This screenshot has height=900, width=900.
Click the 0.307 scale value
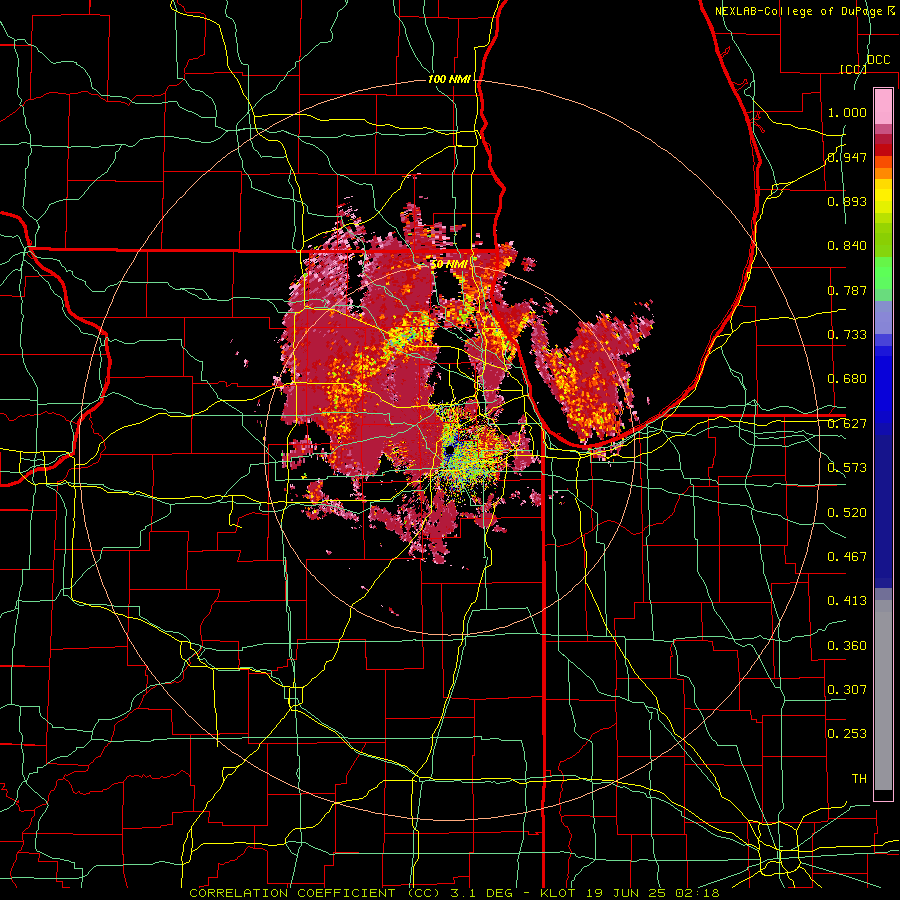[x=847, y=690]
